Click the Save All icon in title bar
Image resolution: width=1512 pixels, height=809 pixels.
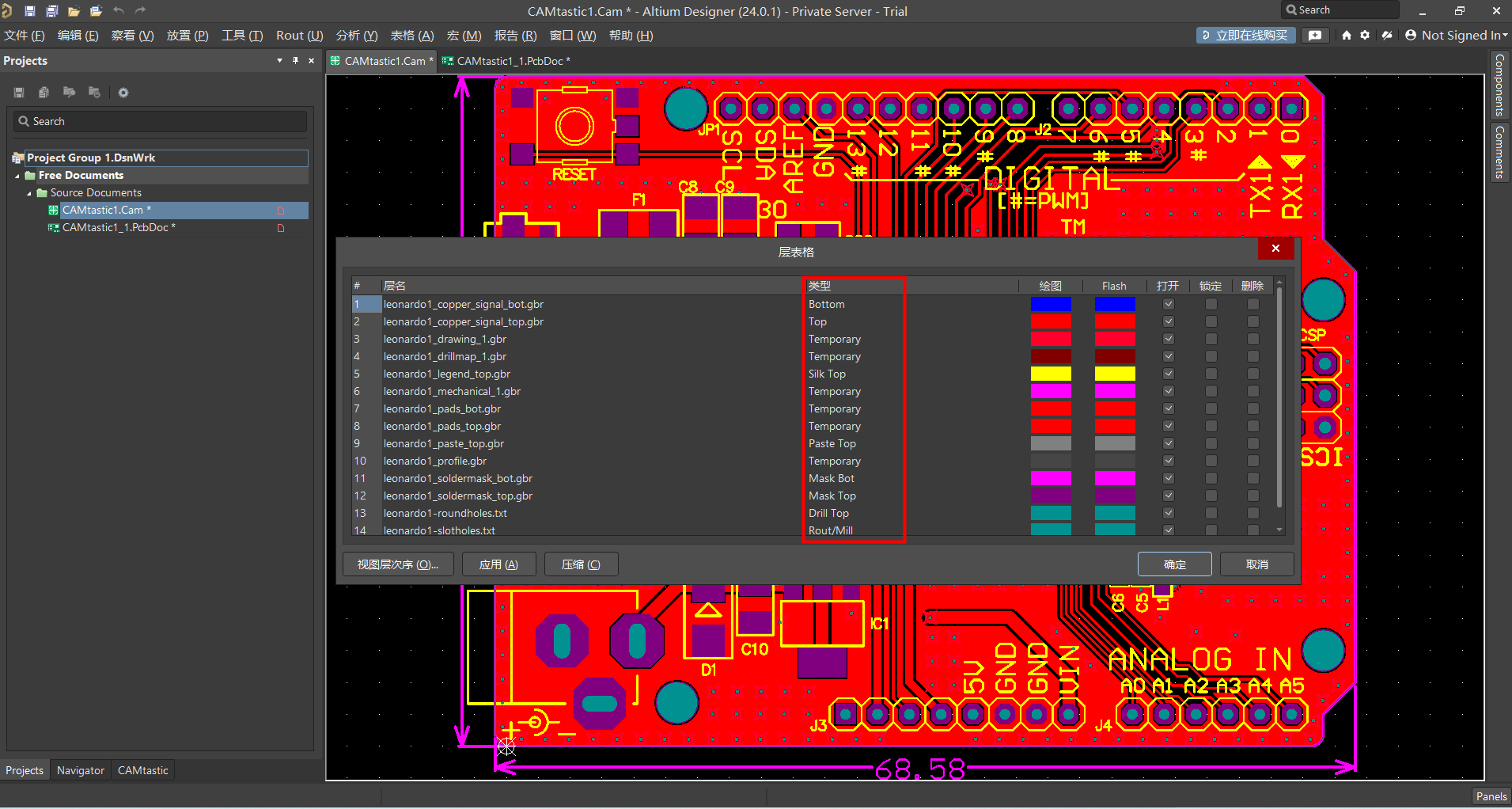point(52,11)
